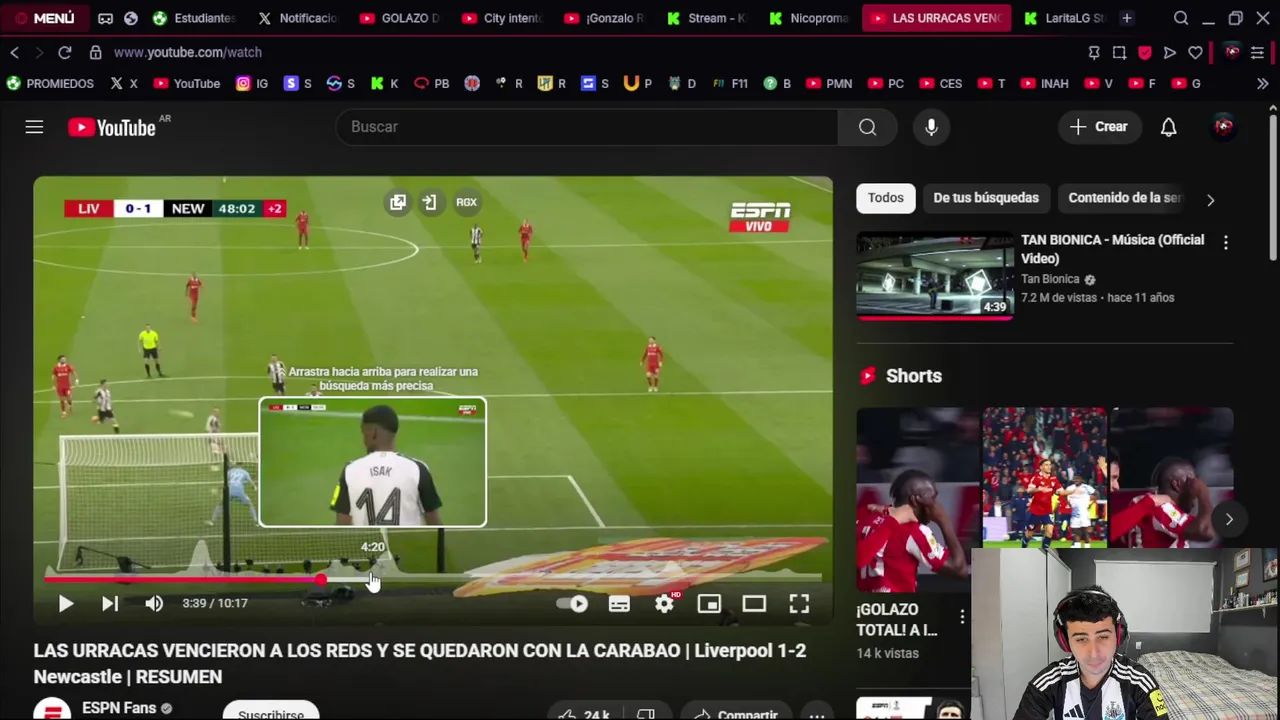Open the Tan Bionica channel name link
Viewport: 1280px width, 720px height.
[x=1050, y=279]
